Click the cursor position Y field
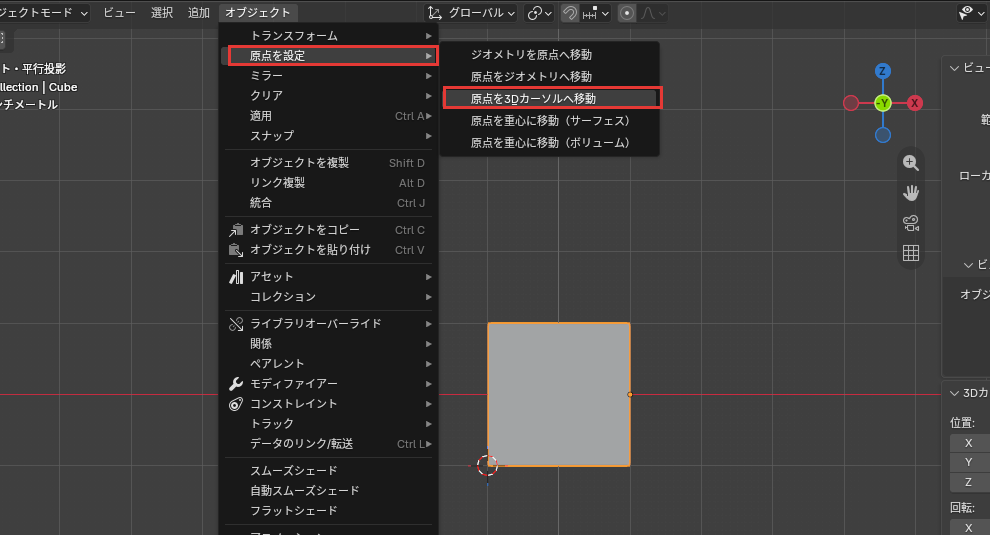The width and height of the screenshot is (990, 535). tap(970, 462)
